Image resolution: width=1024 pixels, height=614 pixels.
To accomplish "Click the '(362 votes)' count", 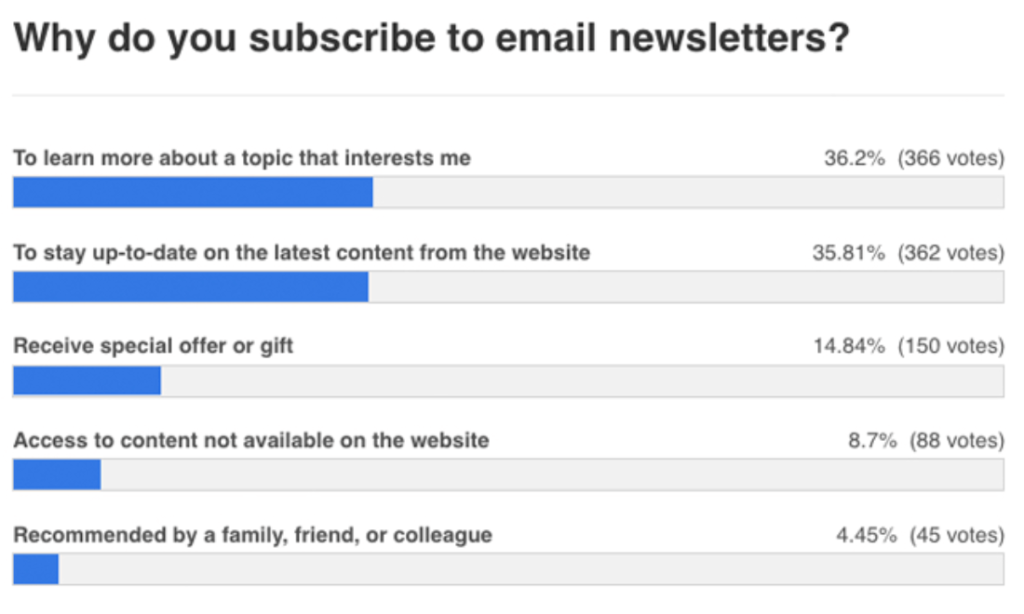I will click(951, 253).
